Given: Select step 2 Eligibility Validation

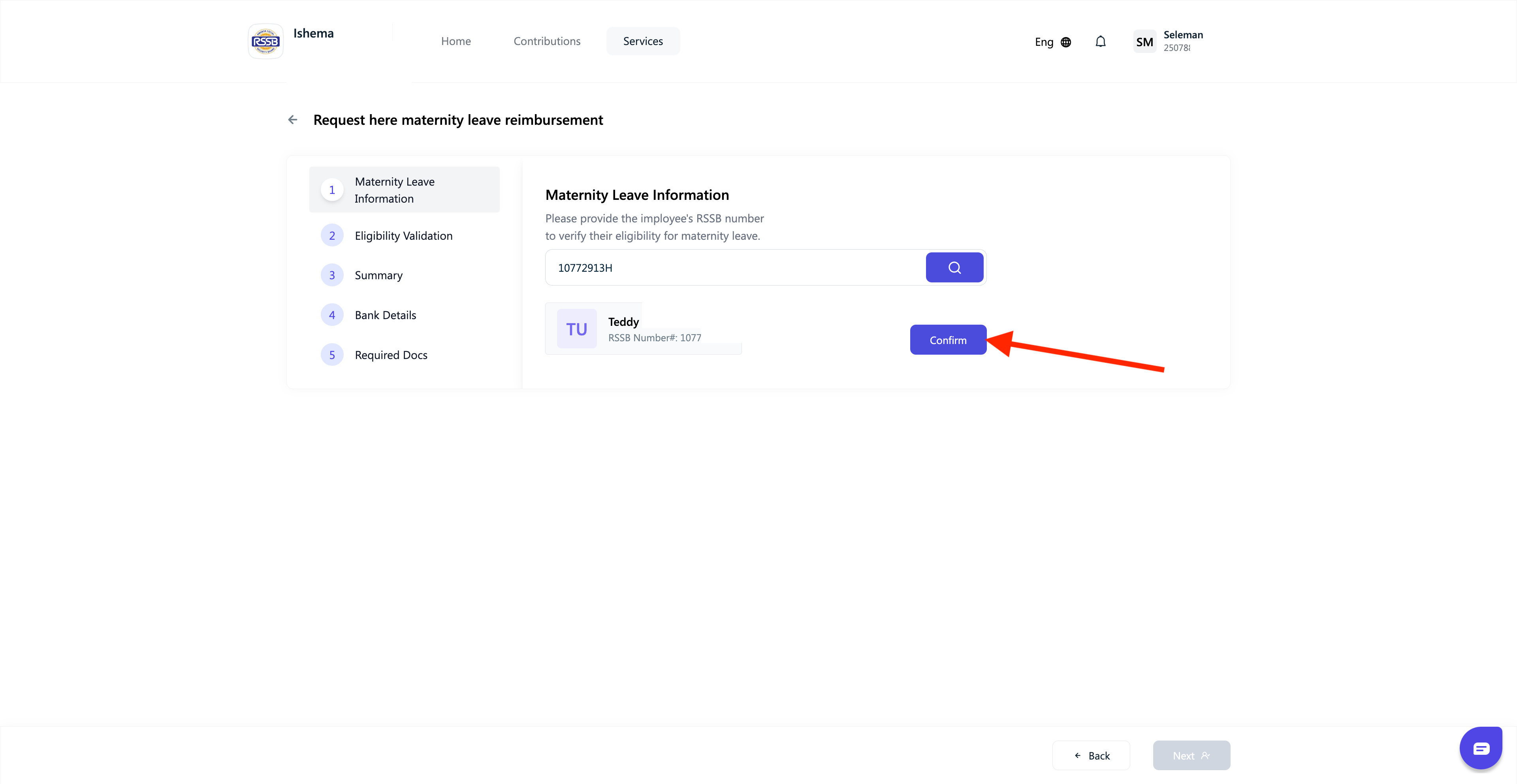Looking at the screenshot, I should coord(403,236).
